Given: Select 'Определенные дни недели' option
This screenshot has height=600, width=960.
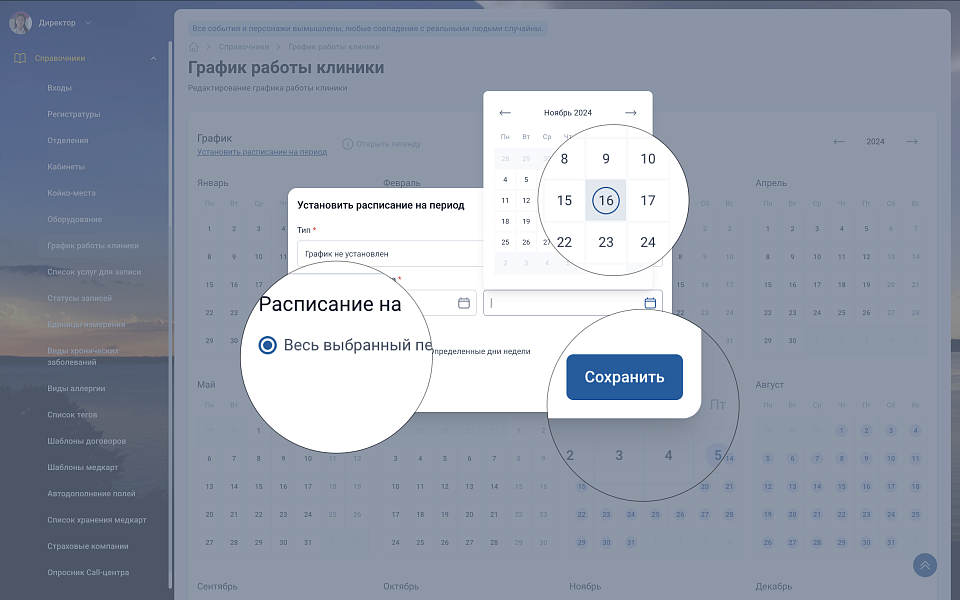Looking at the screenshot, I should point(480,351).
